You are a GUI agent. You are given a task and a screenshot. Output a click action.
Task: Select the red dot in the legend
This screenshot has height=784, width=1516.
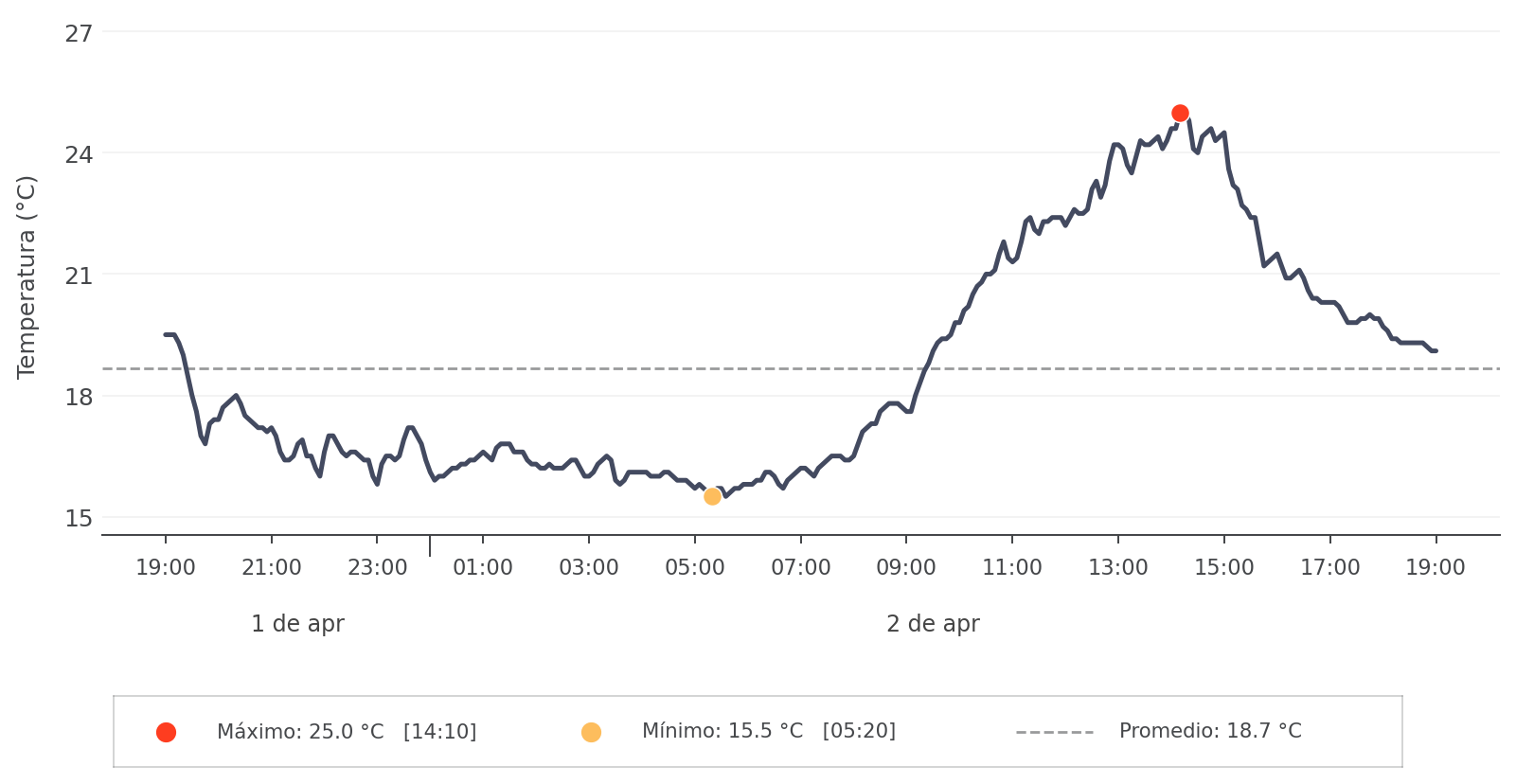[x=166, y=732]
